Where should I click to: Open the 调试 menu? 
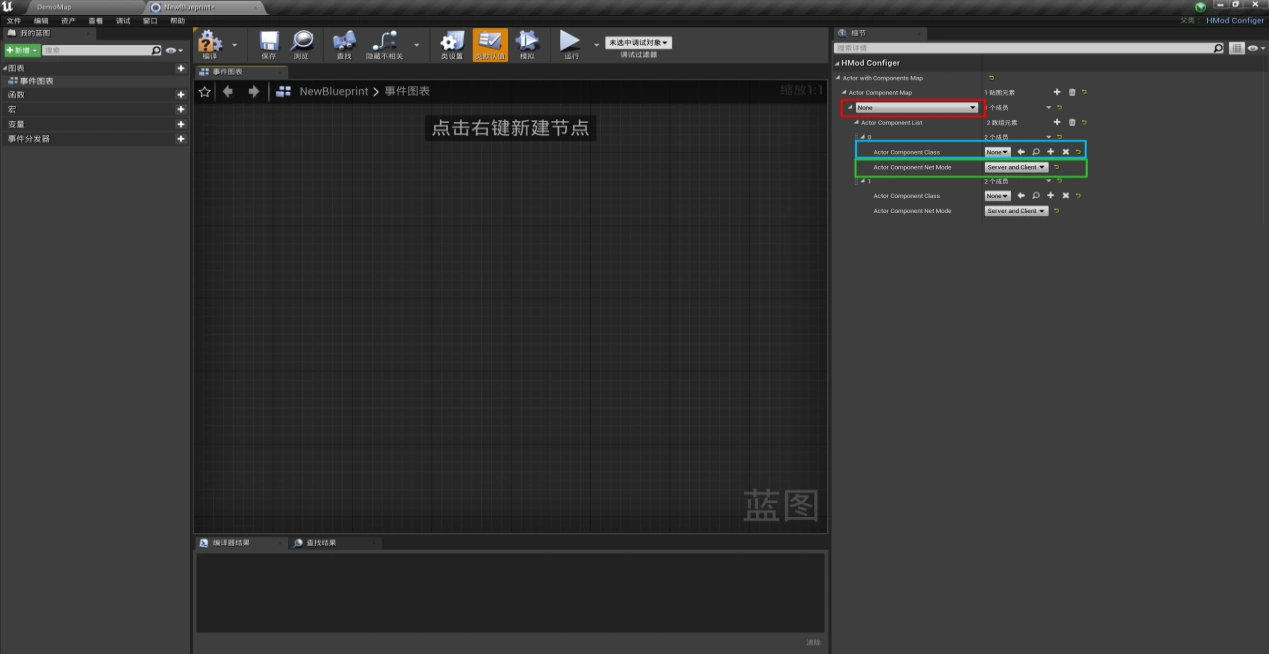tap(123, 20)
